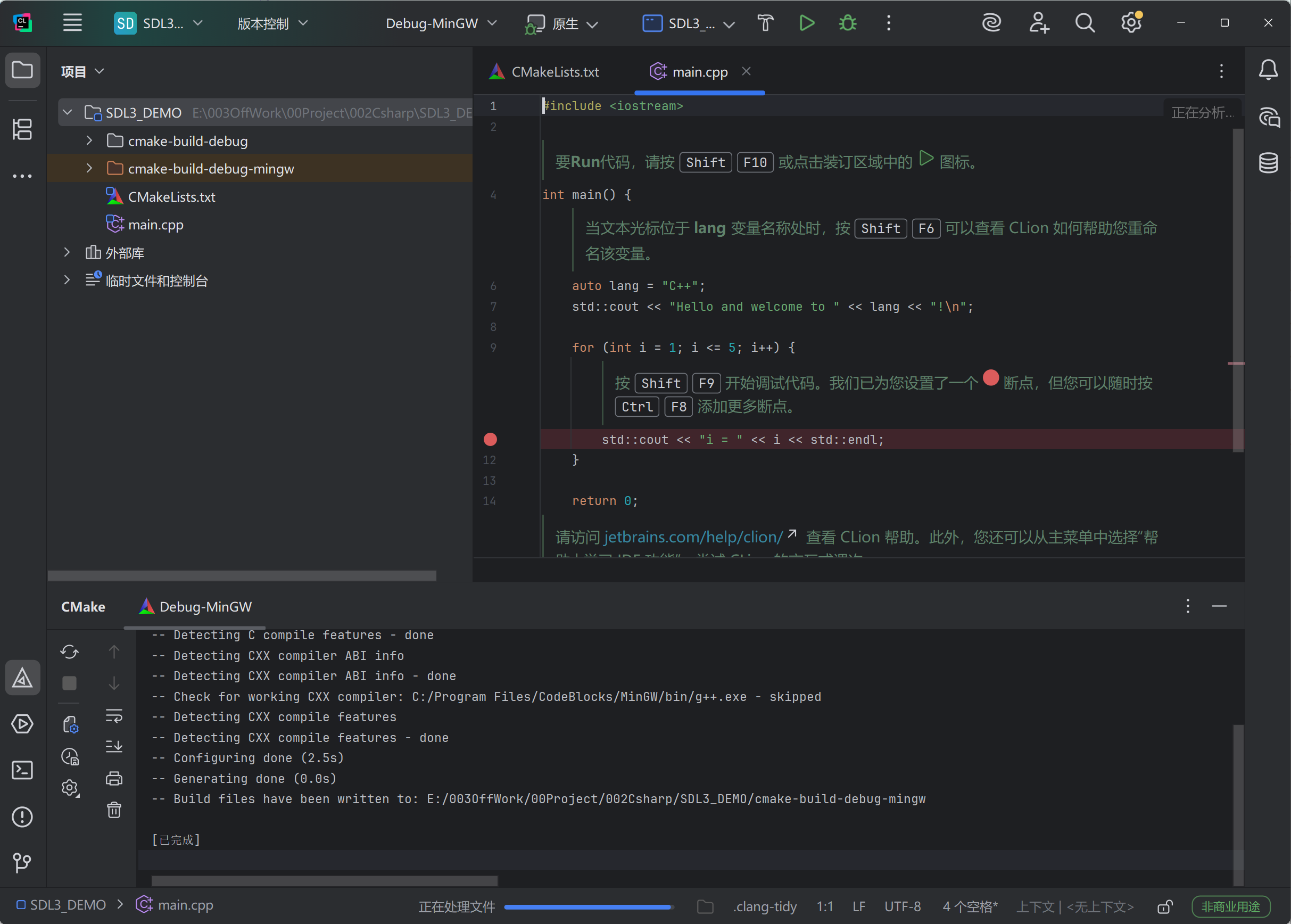
Task: Click the 正在处理文件 progress bar
Action: point(588,906)
